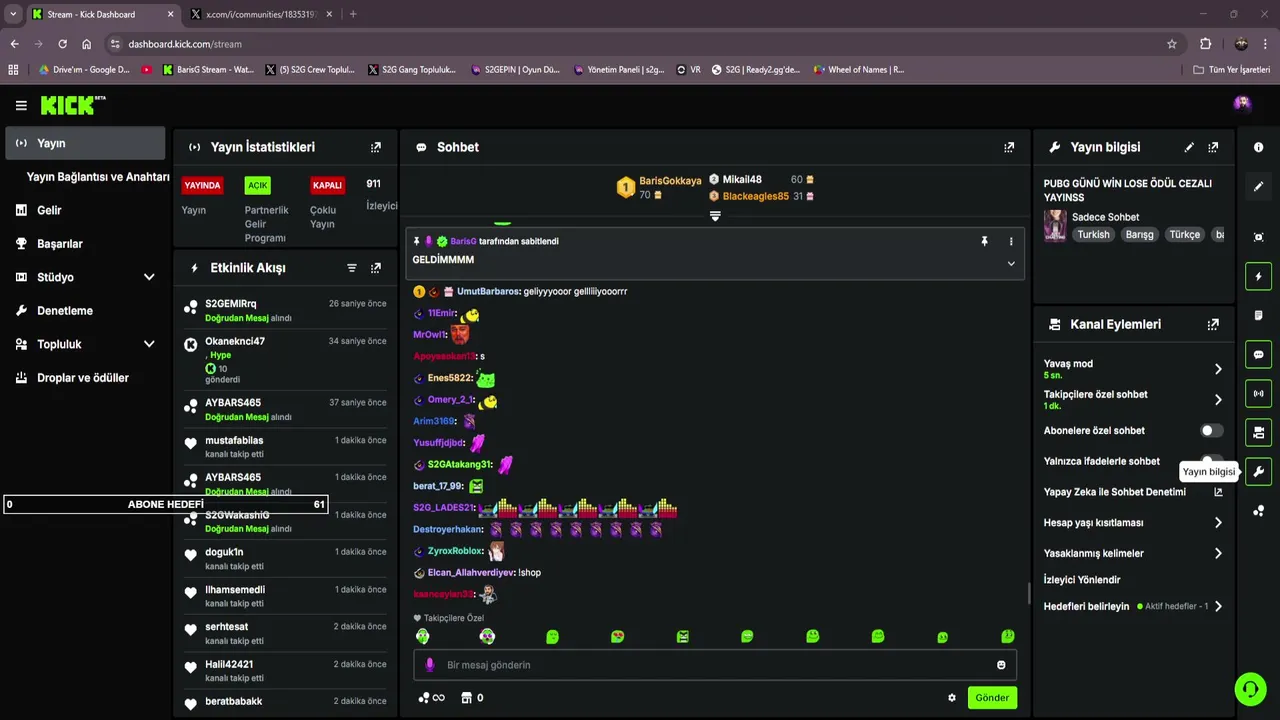1280x720 pixels.
Task: Expand the leaderboard arrow under Mikail48
Action: pos(715,216)
